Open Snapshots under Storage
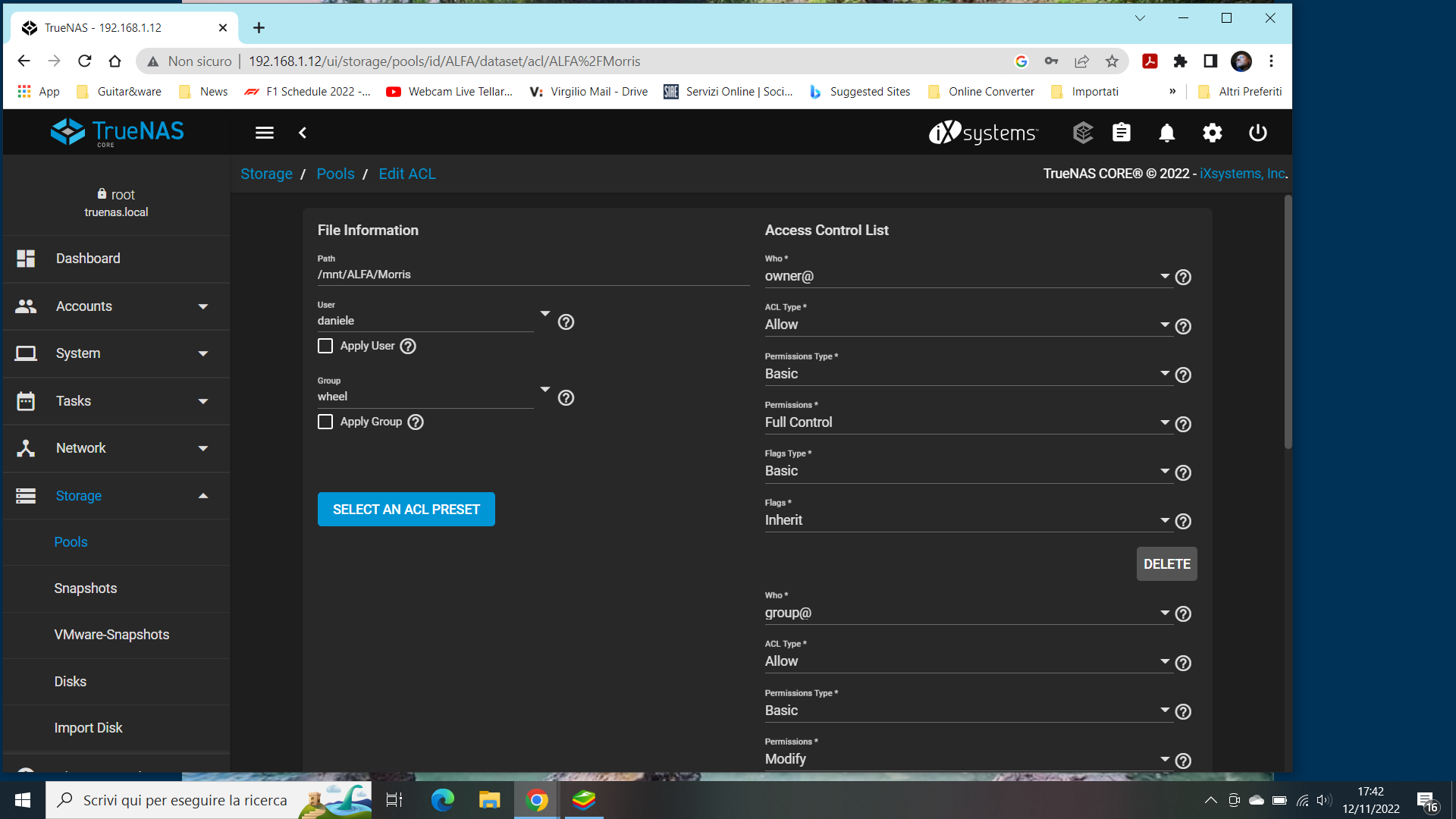Screen dimensions: 1456x819 pyautogui.click(x=86, y=588)
